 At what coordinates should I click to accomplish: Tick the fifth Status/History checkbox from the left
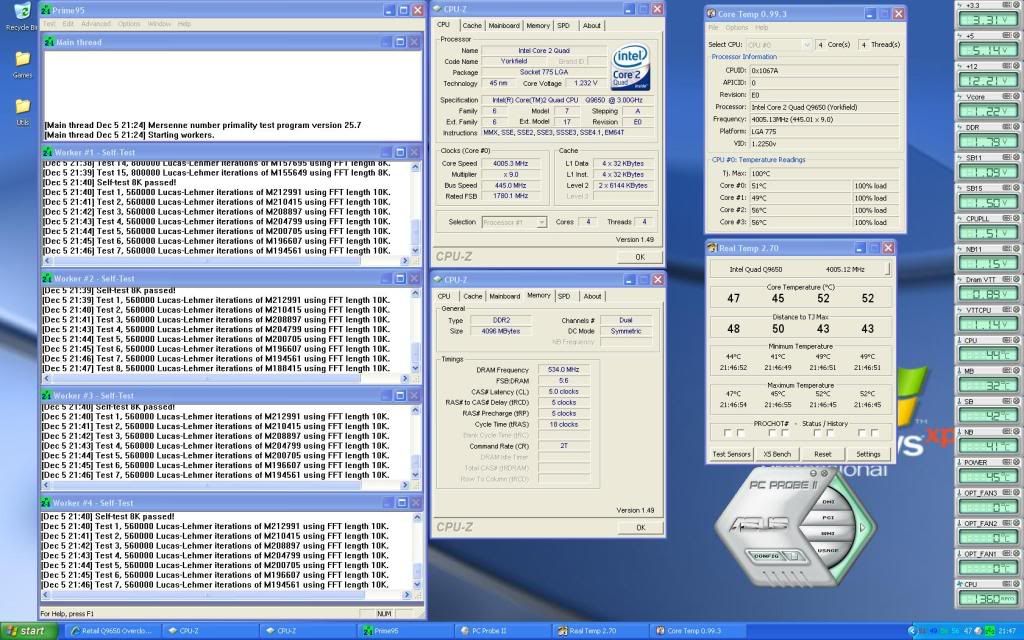click(817, 433)
